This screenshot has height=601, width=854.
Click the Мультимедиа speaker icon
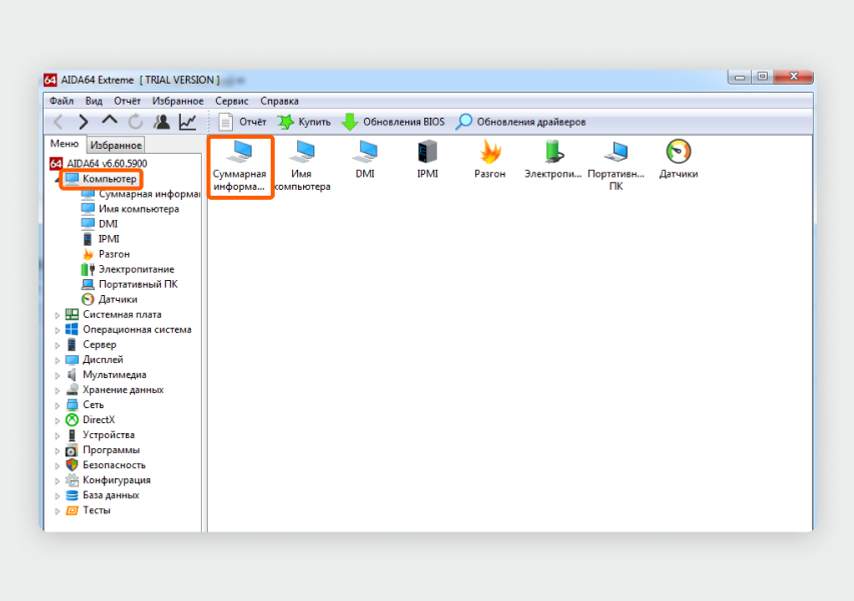[72, 374]
